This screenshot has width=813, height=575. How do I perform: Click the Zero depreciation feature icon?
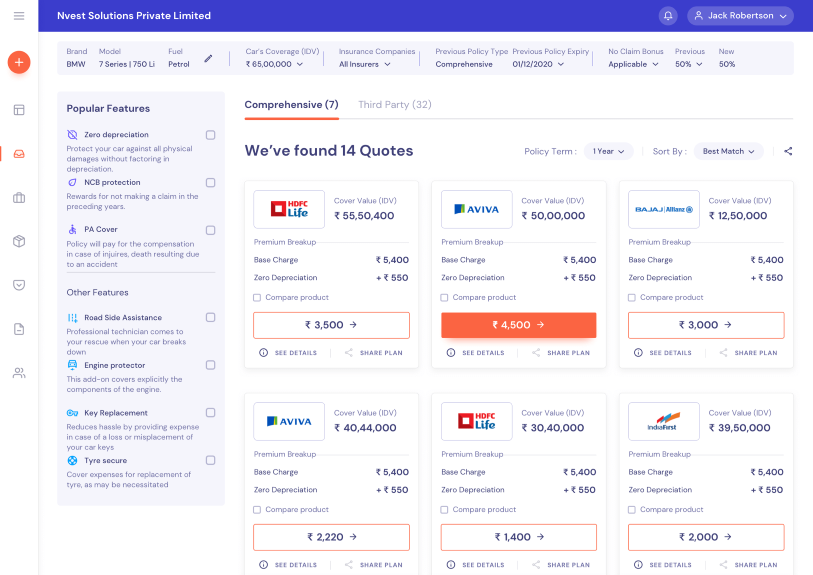click(x=72, y=135)
